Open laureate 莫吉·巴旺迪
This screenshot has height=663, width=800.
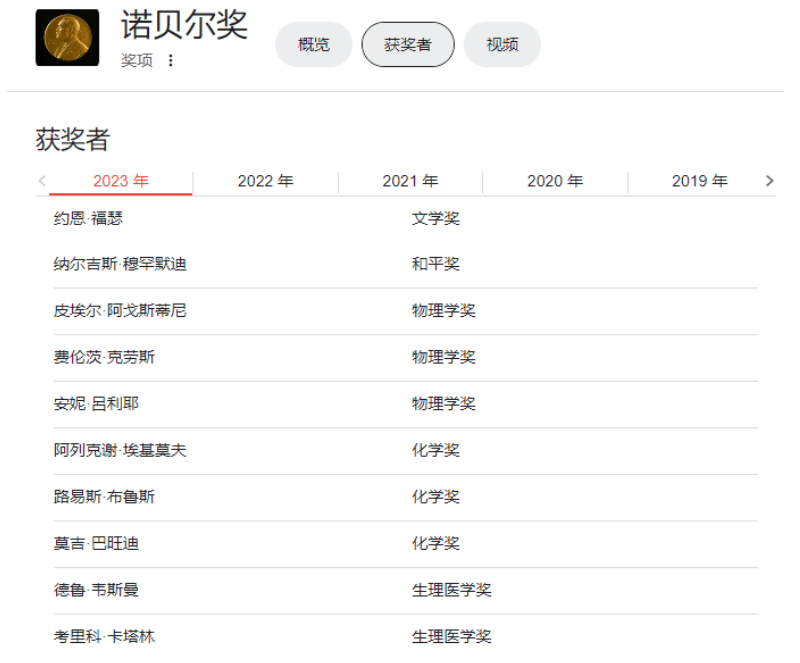96,543
